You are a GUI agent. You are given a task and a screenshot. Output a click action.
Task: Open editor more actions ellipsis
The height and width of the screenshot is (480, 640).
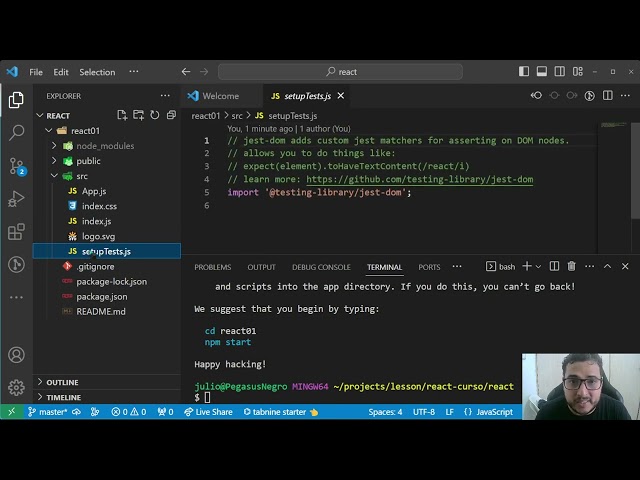click(x=625, y=96)
